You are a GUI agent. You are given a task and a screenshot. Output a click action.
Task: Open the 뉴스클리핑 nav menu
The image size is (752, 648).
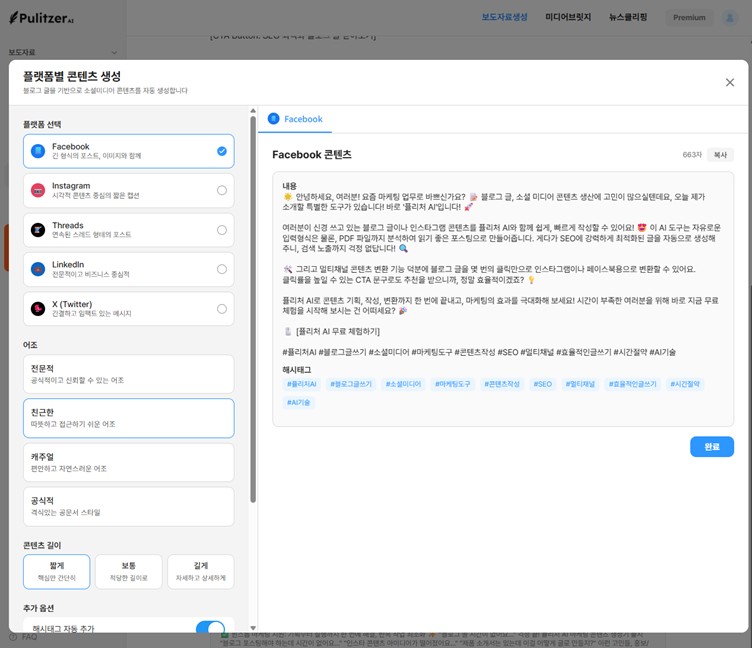628,17
